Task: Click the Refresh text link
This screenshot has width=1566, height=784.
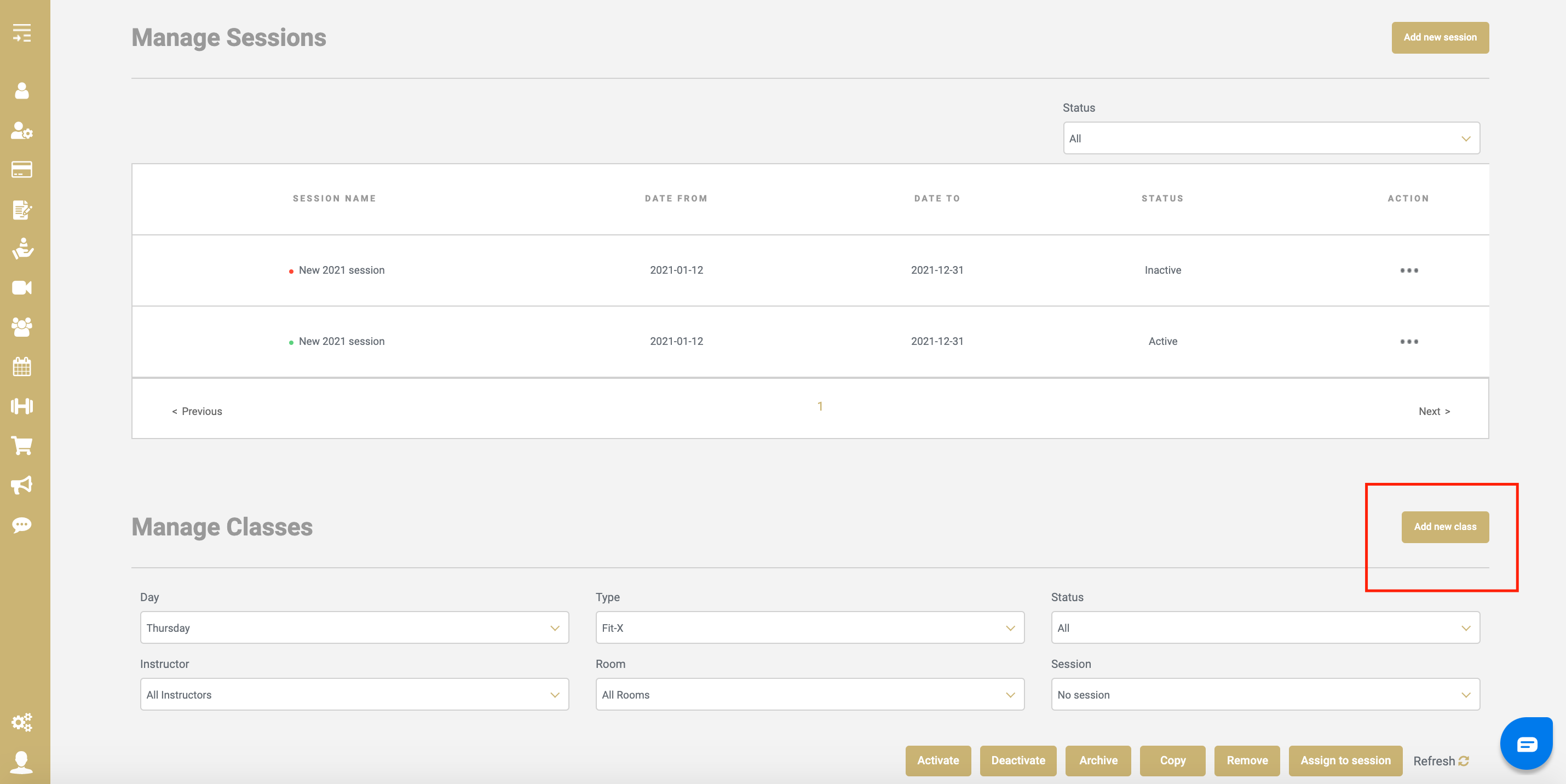Action: point(1433,761)
